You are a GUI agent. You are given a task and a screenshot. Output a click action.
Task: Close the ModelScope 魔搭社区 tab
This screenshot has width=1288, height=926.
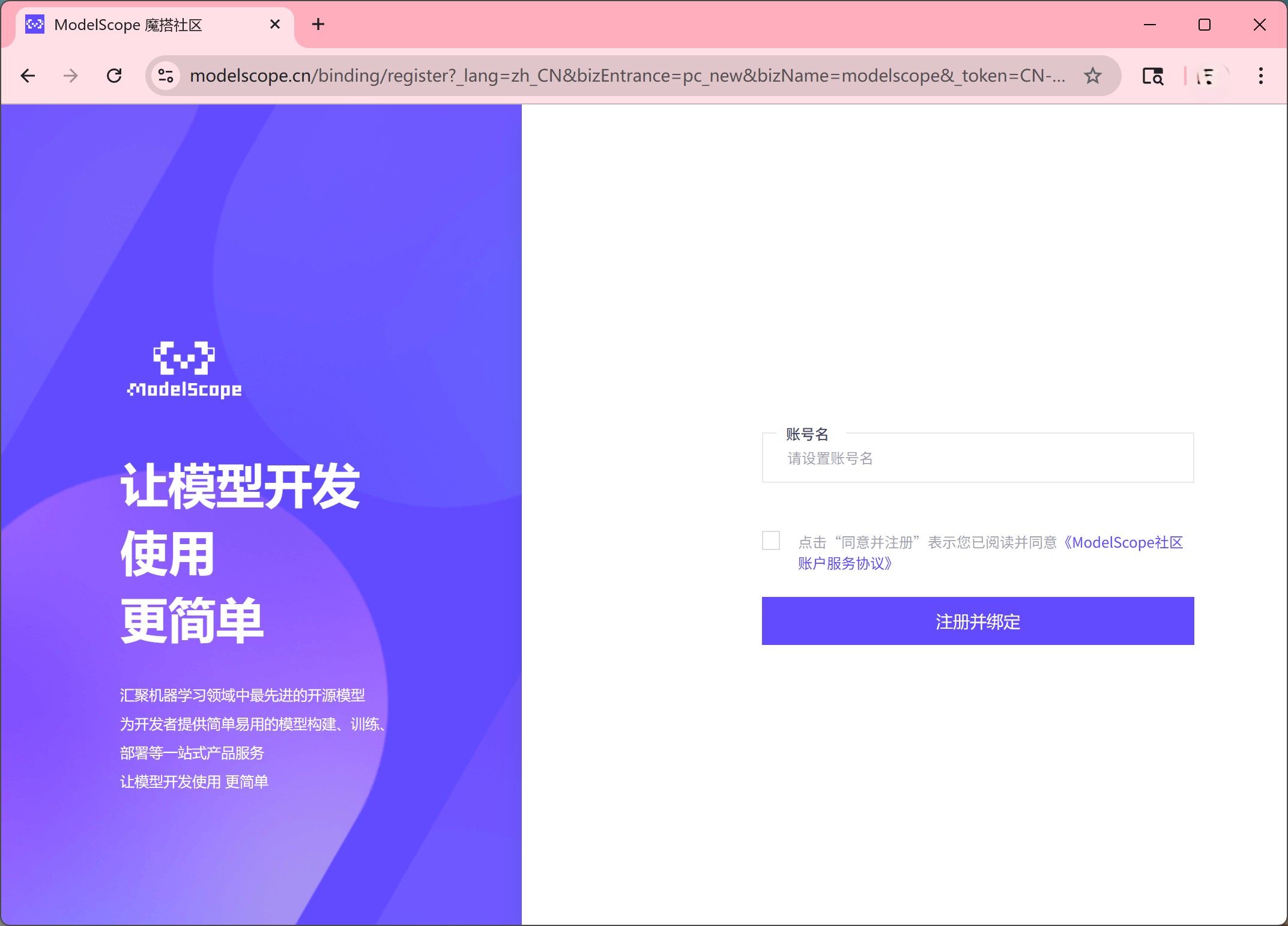[275, 25]
